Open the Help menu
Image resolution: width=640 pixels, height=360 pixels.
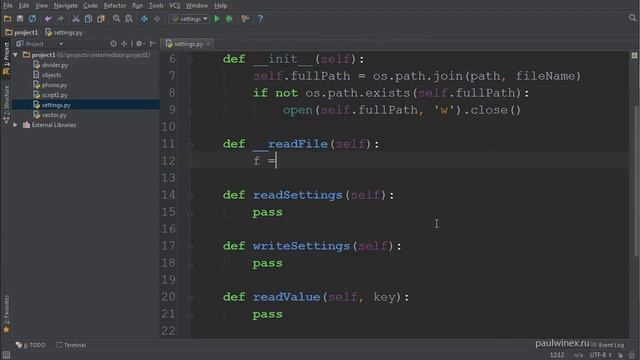coord(220,6)
